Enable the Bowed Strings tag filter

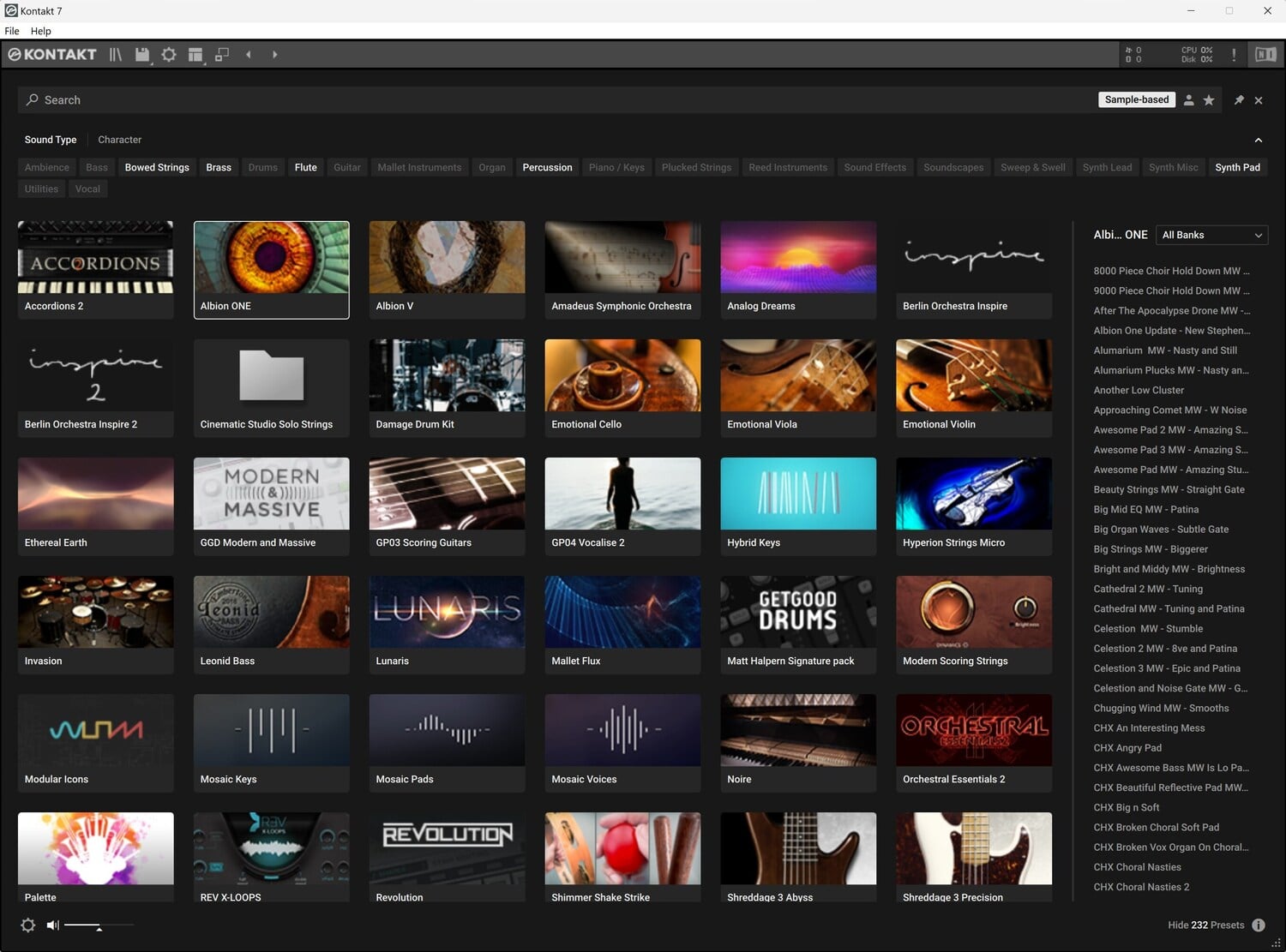pyautogui.click(x=157, y=168)
